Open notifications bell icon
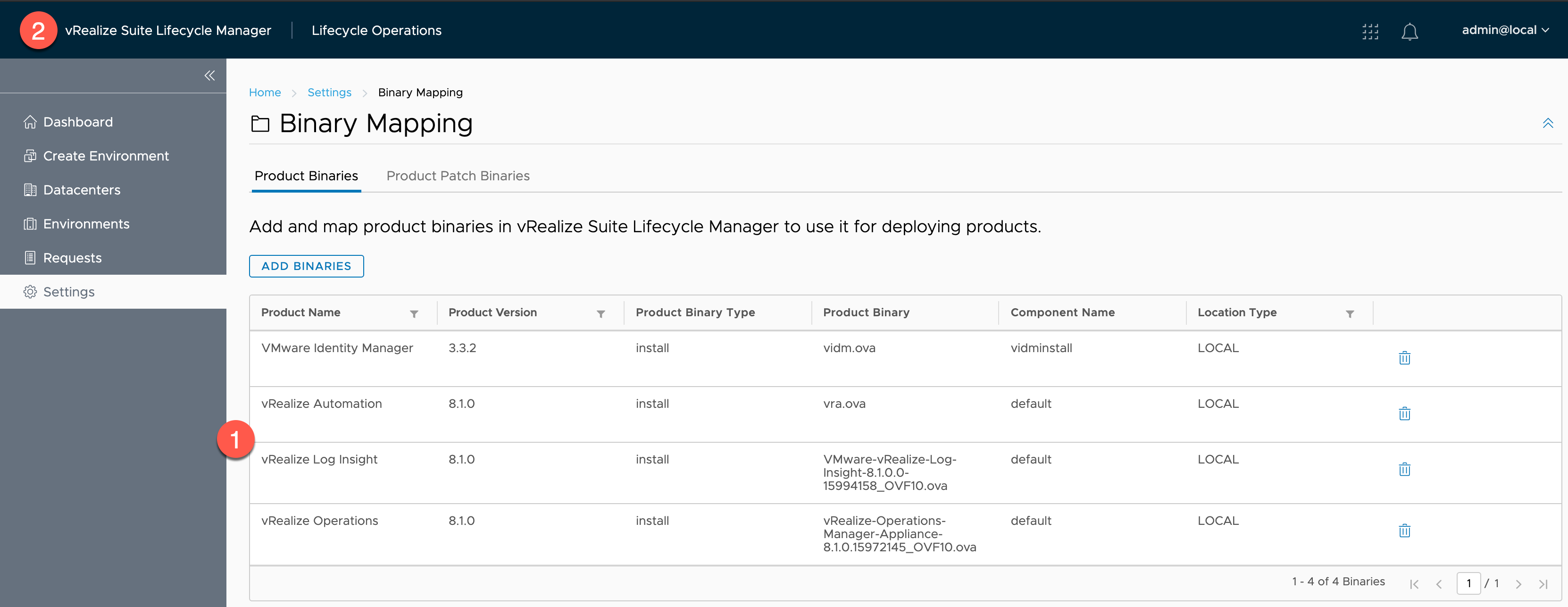The width and height of the screenshot is (1568, 607). click(x=1410, y=31)
